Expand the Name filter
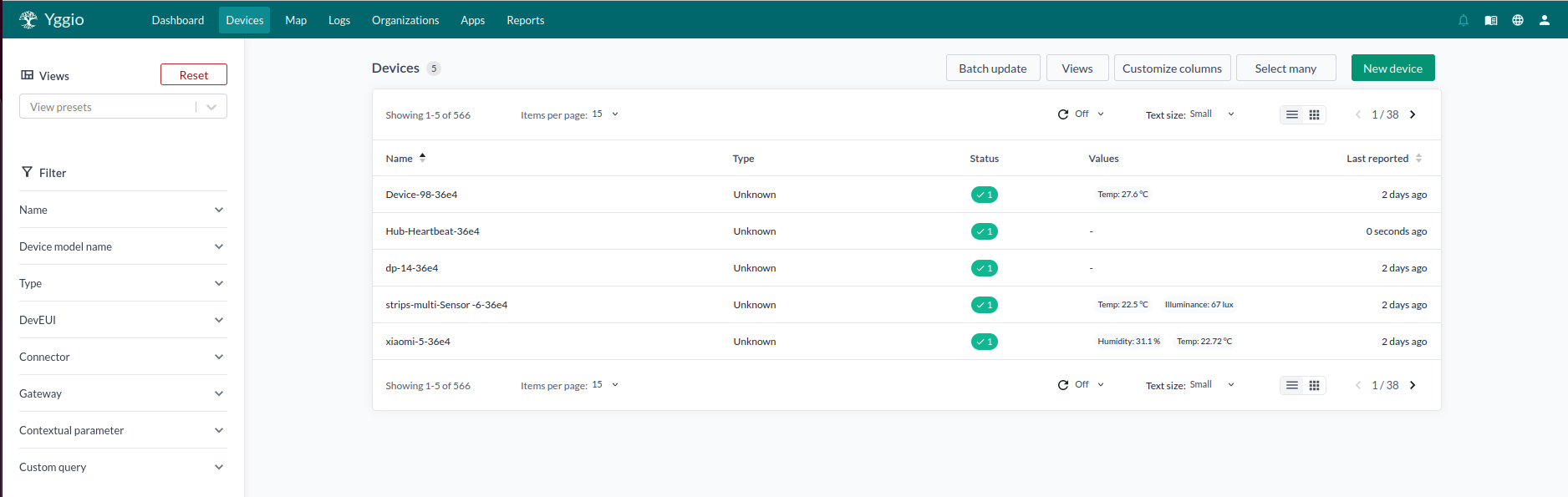Image resolution: width=1568 pixels, height=497 pixels. pos(123,210)
